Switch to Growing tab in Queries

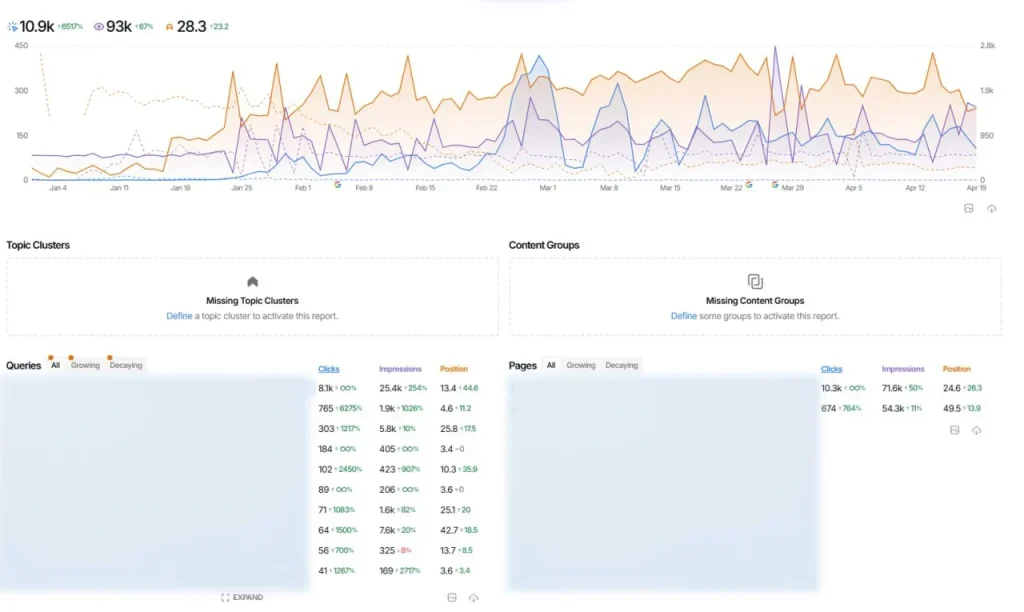pyautogui.click(x=85, y=365)
